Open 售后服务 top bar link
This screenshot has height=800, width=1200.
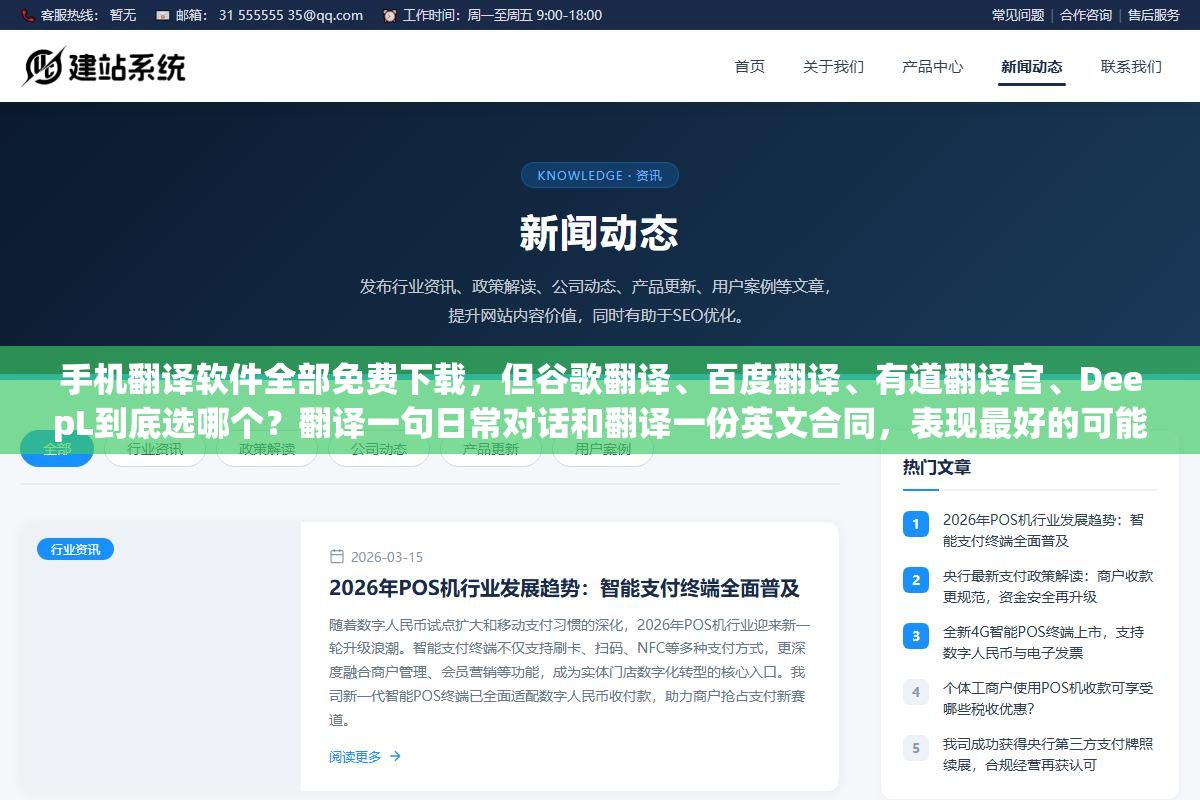pyautogui.click(x=1154, y=15)
